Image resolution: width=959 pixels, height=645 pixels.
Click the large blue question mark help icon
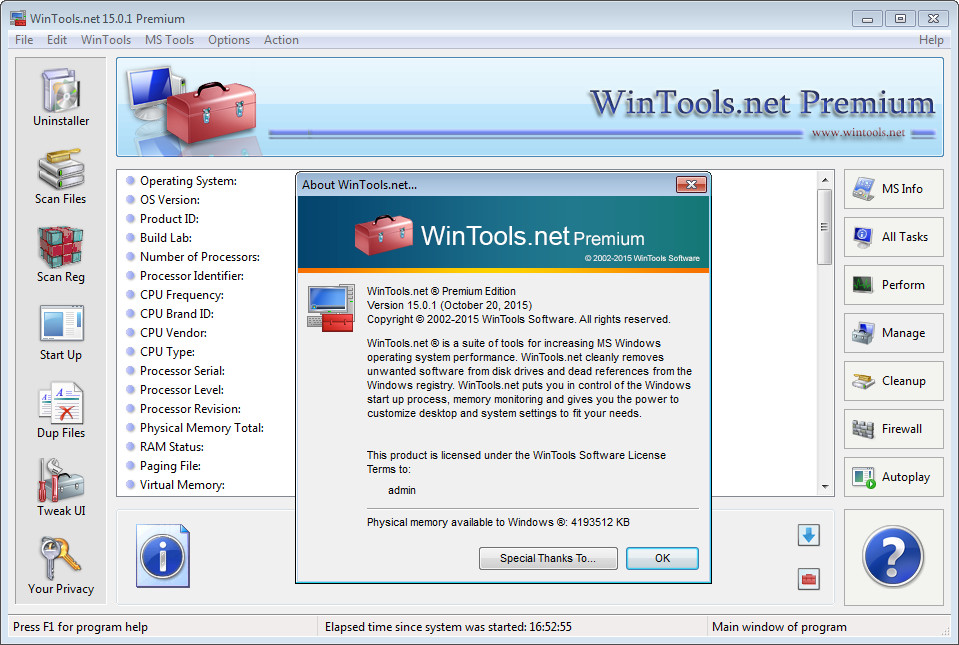pyautogui.click(x=893, y=557)
